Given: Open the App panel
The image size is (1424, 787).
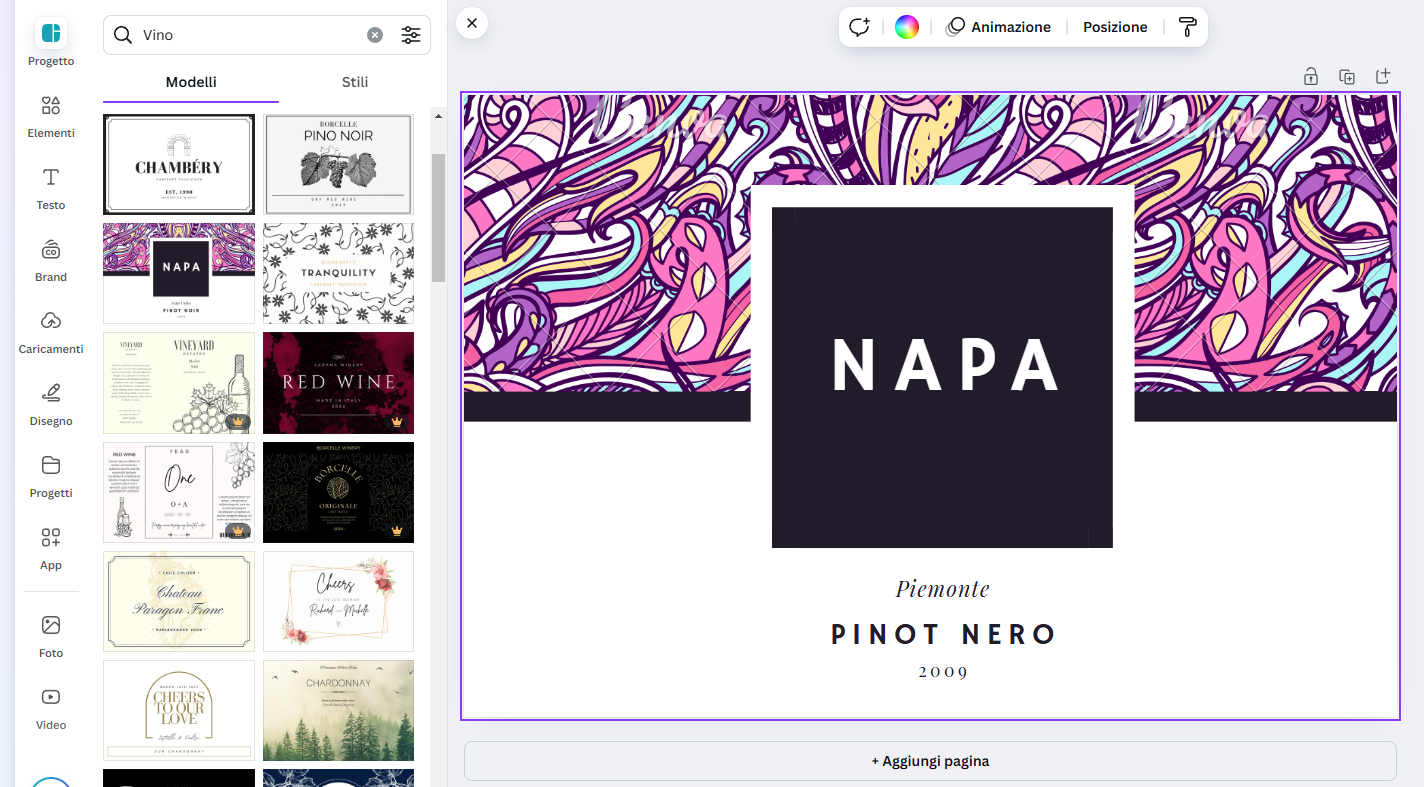Looking at the screenshot, I should [51, 548].
